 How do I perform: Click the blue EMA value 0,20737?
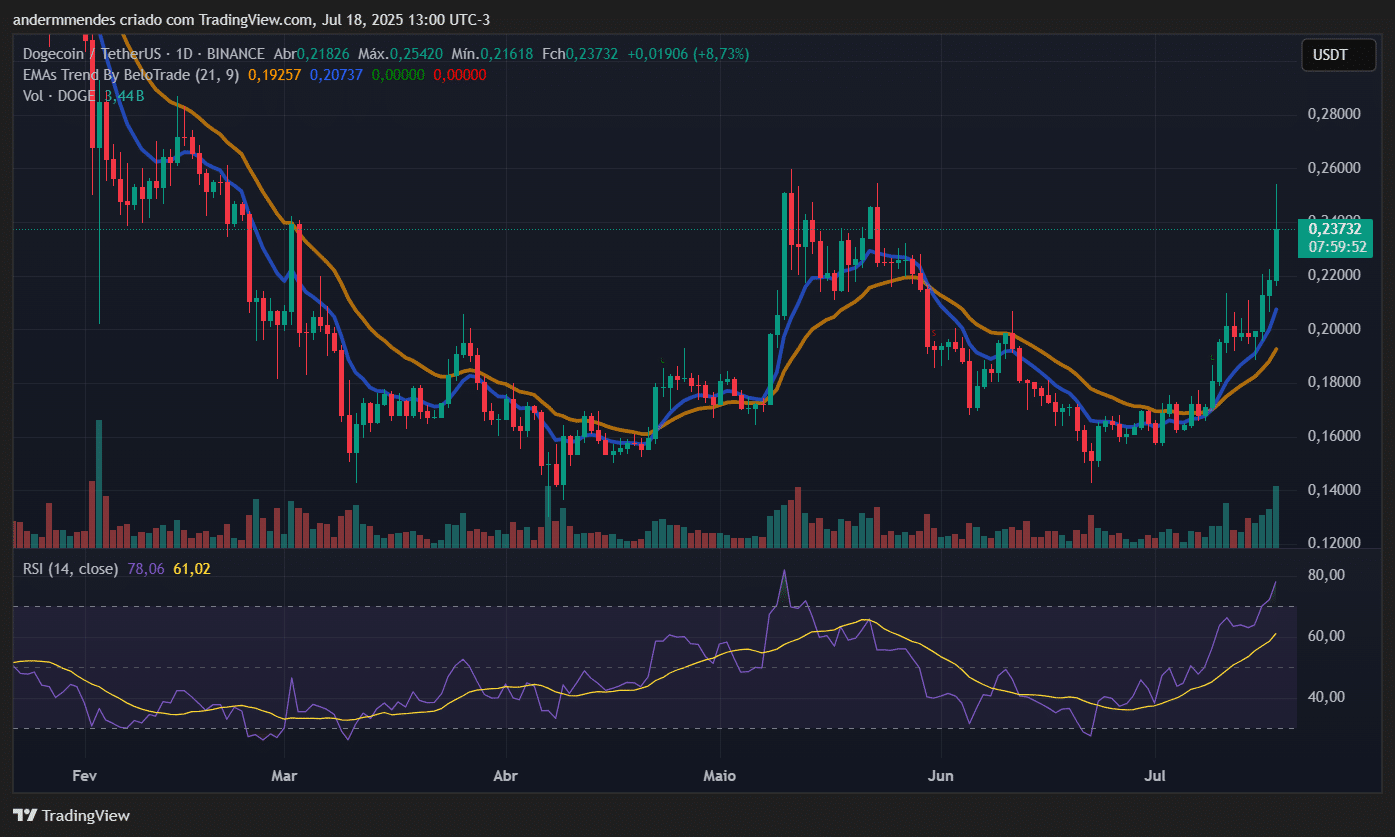tap(336, 75)
